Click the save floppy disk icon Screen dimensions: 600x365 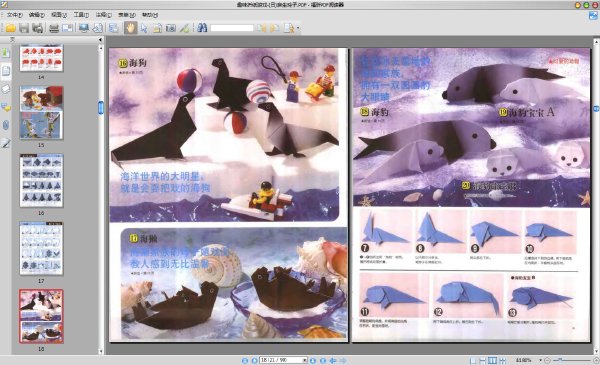point(24,28)
